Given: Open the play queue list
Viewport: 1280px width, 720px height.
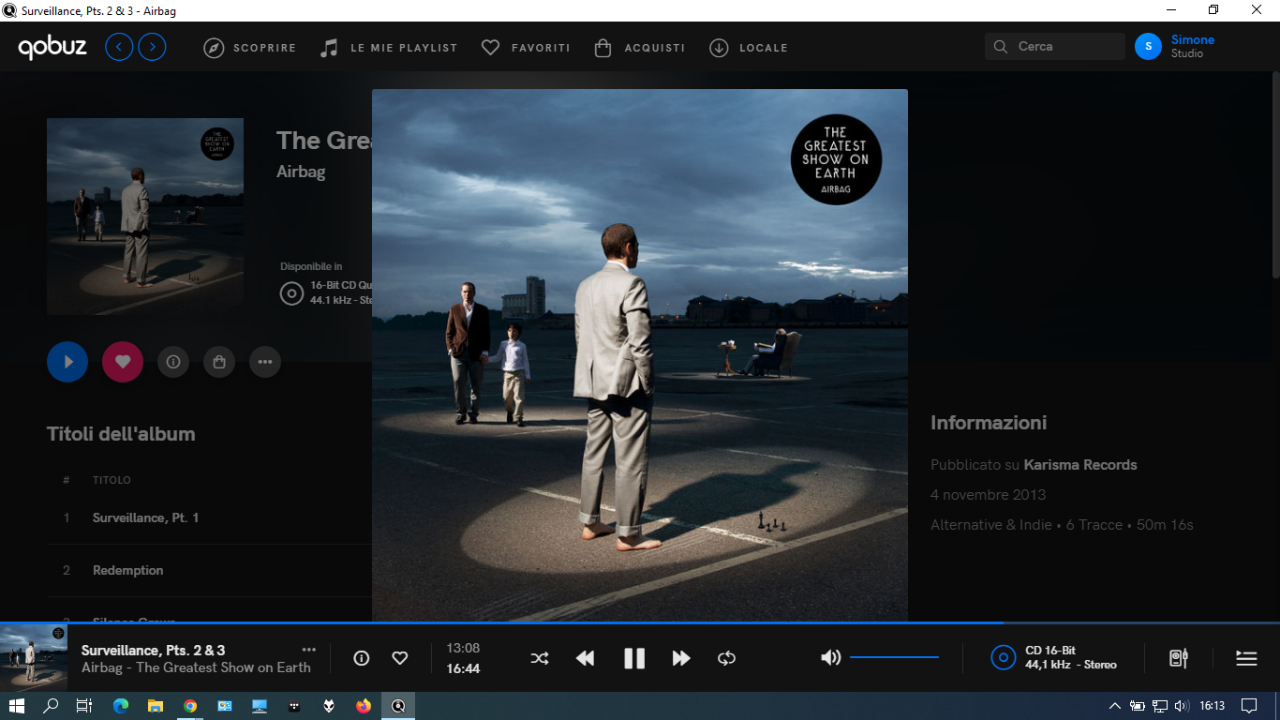Looking at the screenshot, I should point(1246,658).
